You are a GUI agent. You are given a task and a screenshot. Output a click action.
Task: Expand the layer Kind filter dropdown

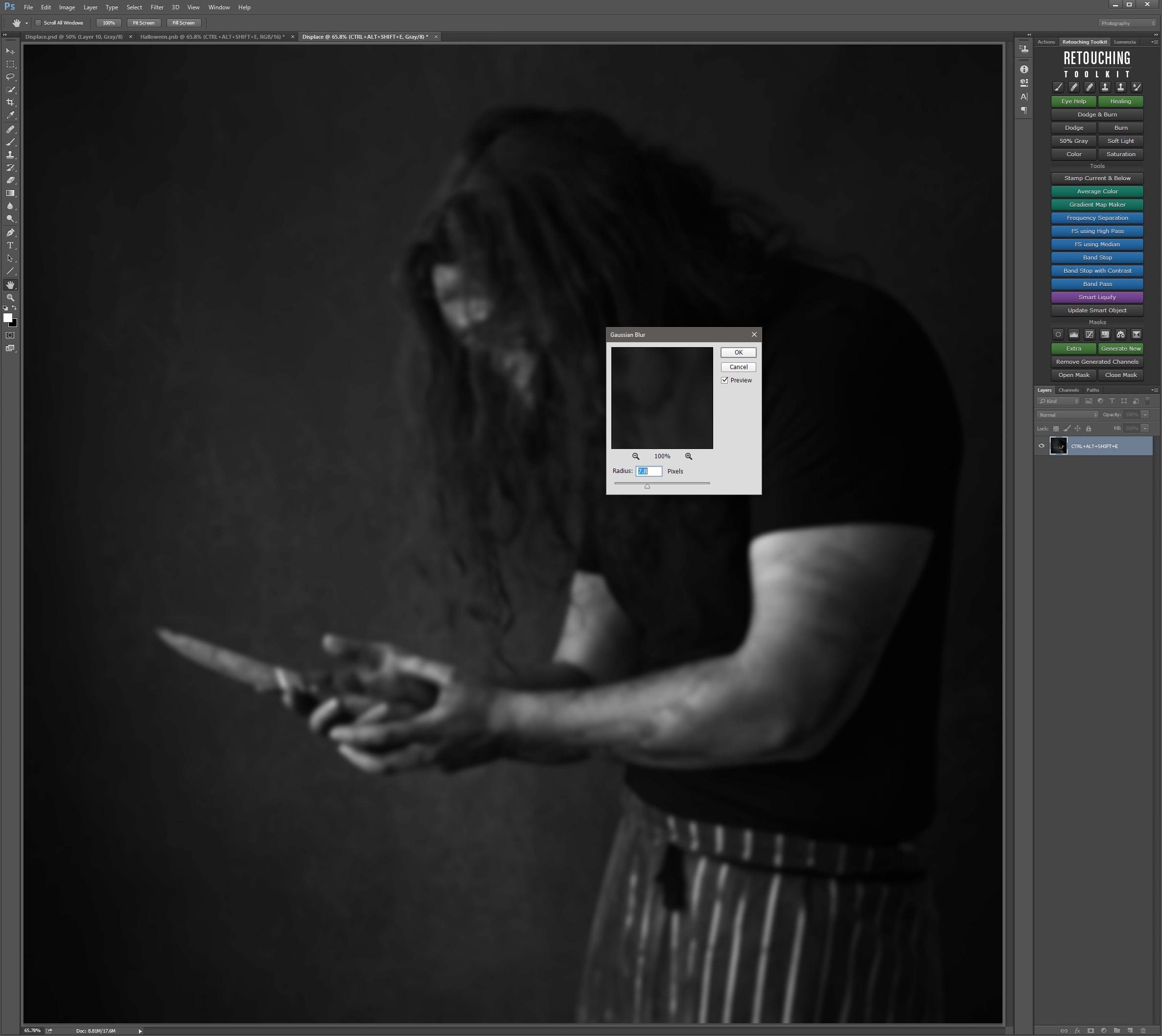[x=1059, y=401]
